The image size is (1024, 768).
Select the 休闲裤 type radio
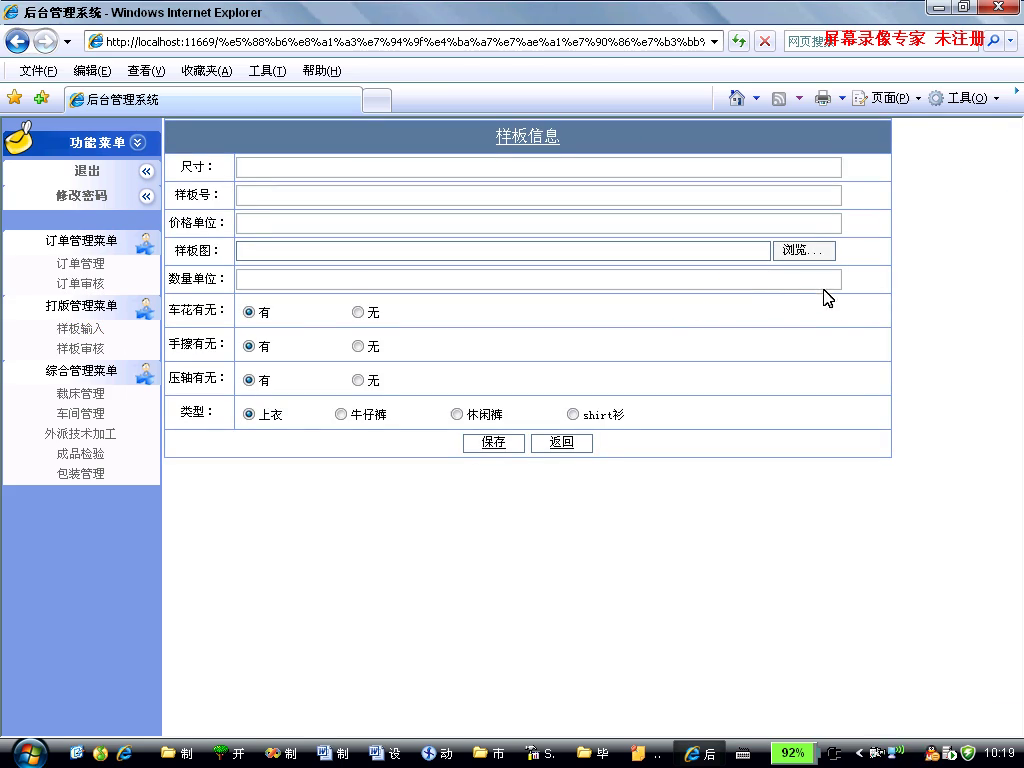457,414
